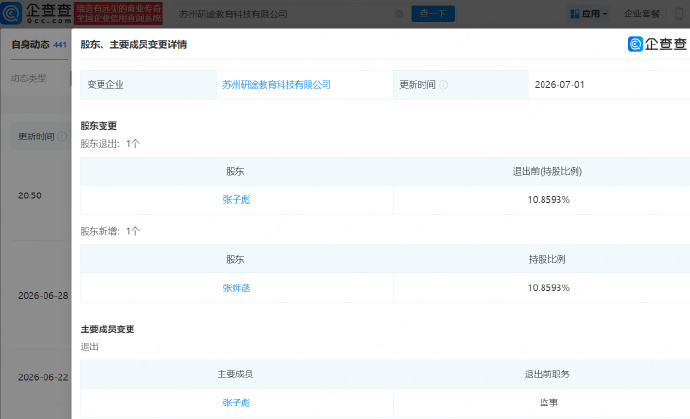
Task: Open exited shareholder 张子彪 link
Action: click(236, 200)
